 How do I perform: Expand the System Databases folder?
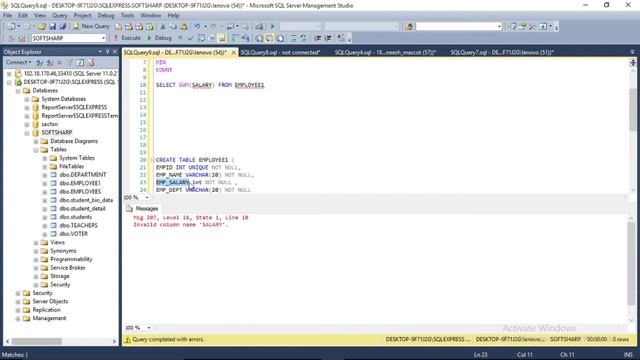(27, 99)
